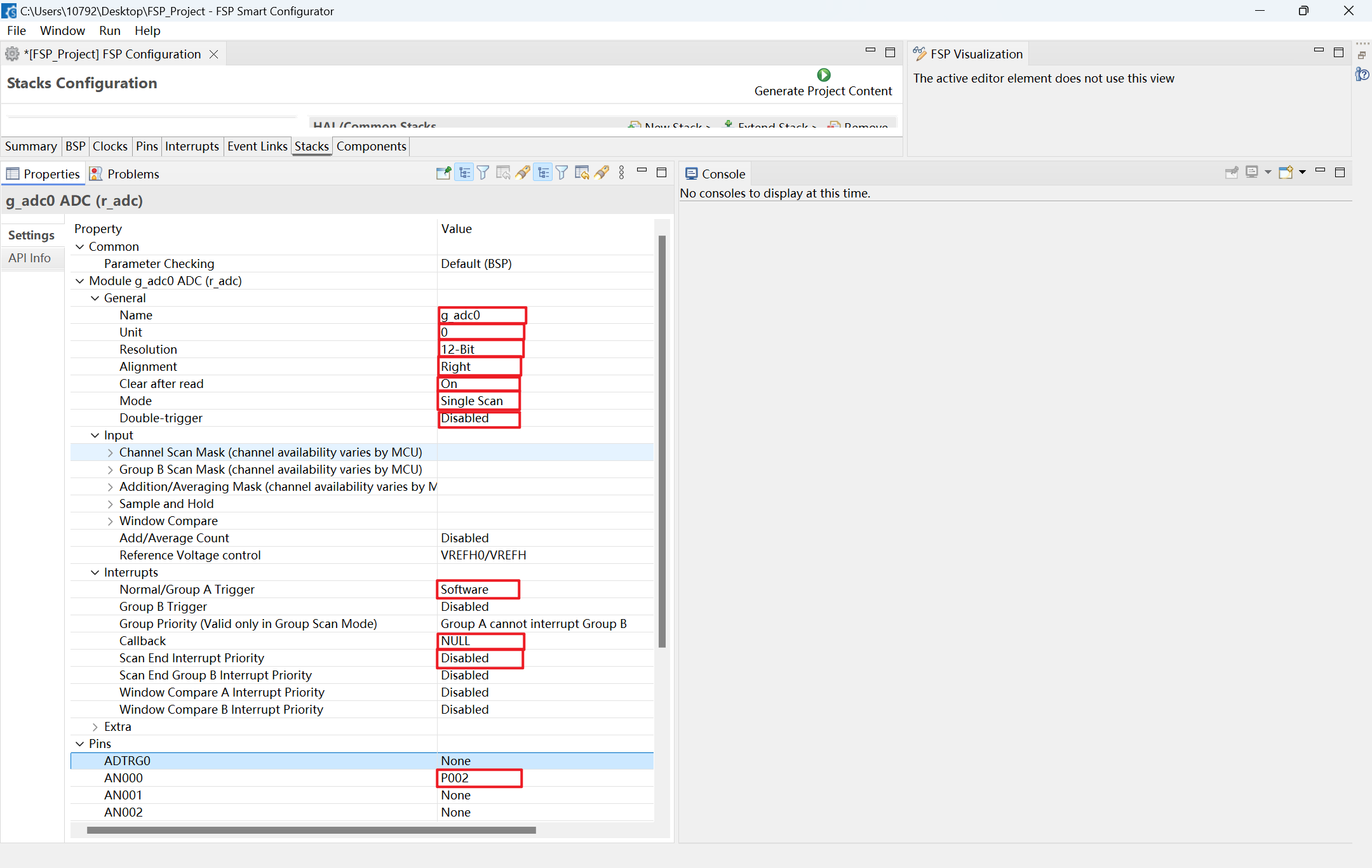Maximize the Properties panel

[x=661, y=172]
